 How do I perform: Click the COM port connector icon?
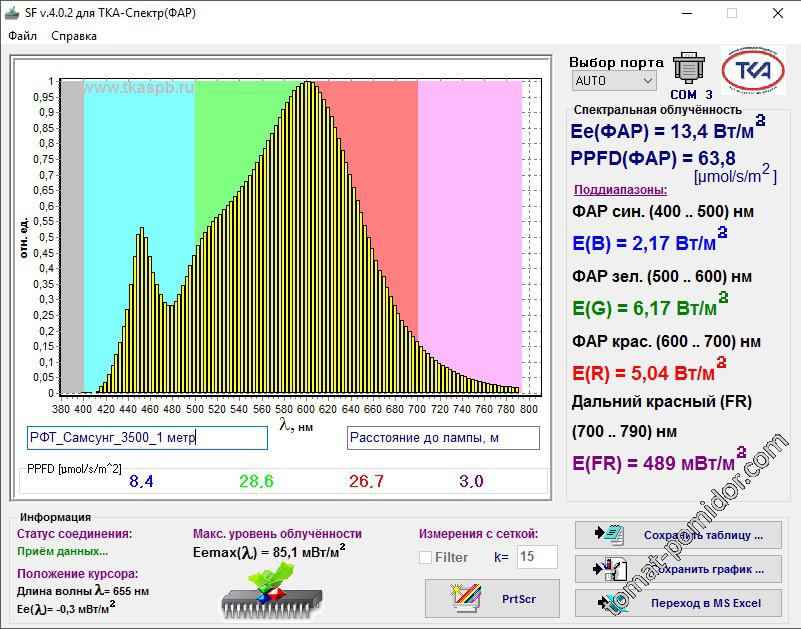[x=686, y=67]
